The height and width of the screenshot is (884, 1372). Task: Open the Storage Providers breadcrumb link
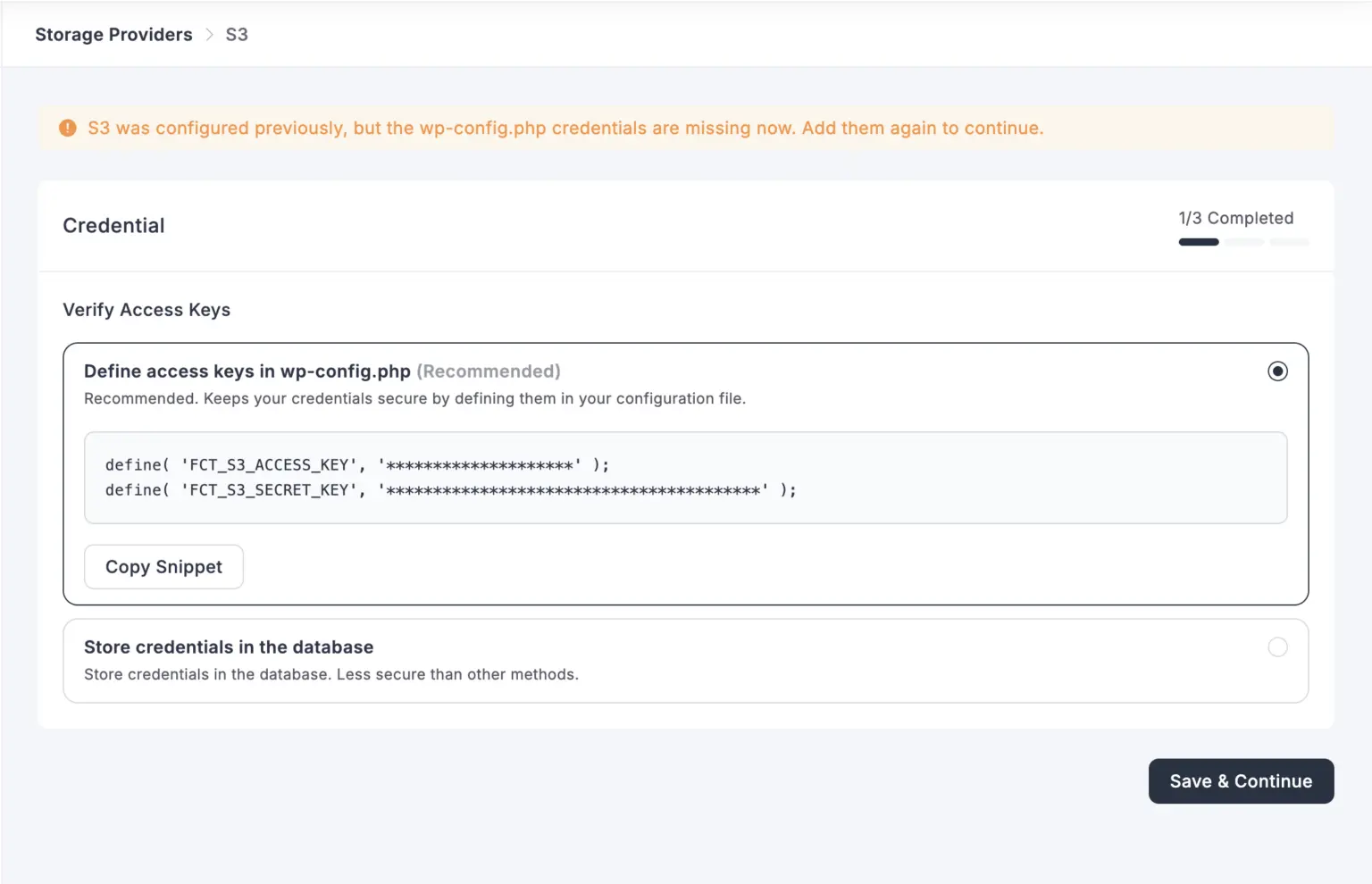pyautogui.click(x=113, y=34)
